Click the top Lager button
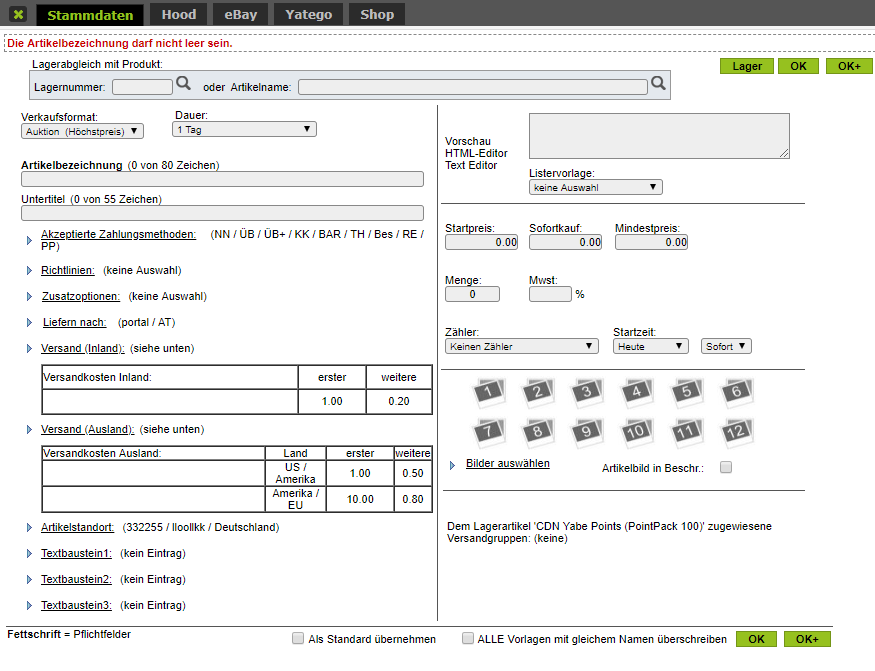Image resolution: width=875 pixels, height=671 pixels. (747, 66)
